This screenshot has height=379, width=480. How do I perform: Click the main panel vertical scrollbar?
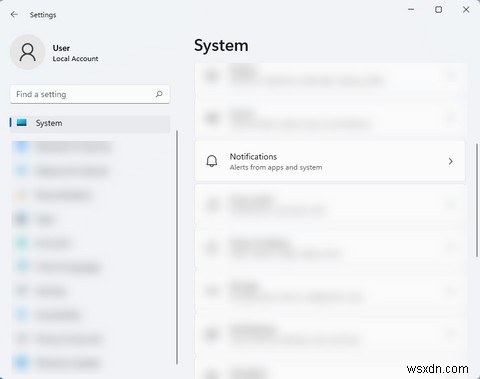point(477,200)
